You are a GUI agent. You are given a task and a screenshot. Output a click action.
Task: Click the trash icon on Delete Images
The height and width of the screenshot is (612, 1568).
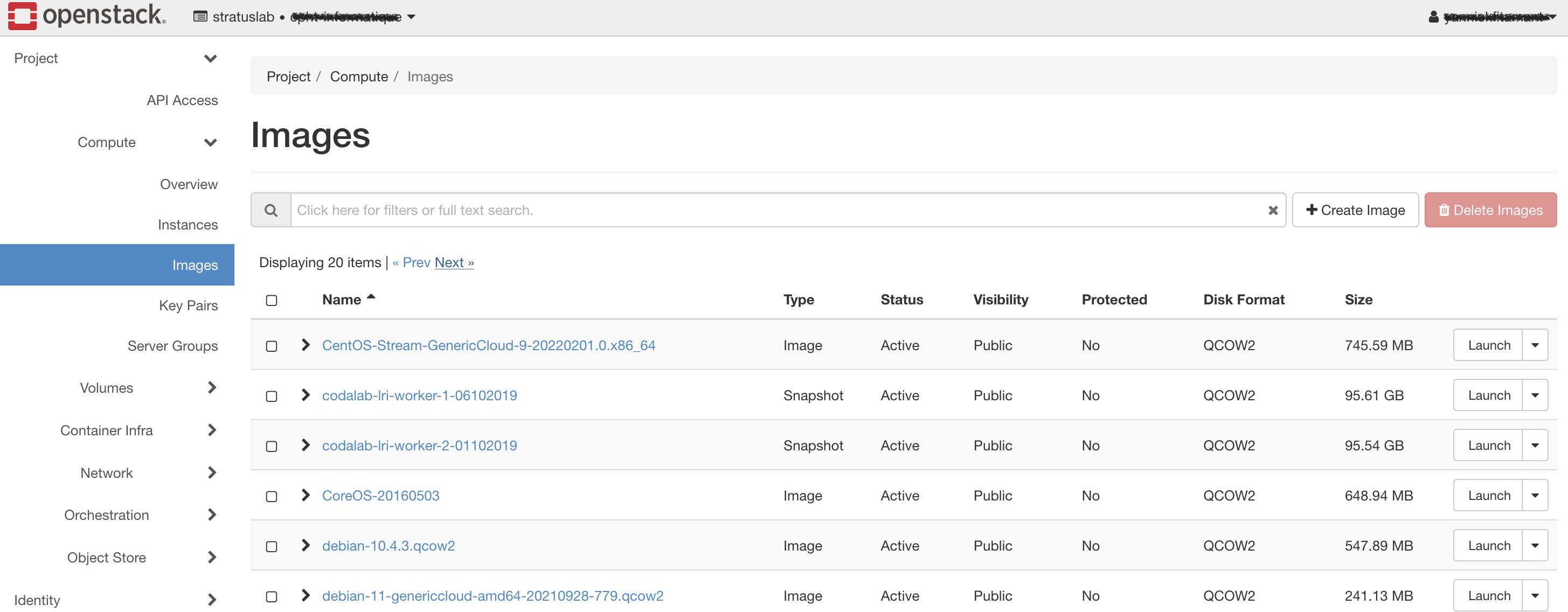coord(1444,209)
